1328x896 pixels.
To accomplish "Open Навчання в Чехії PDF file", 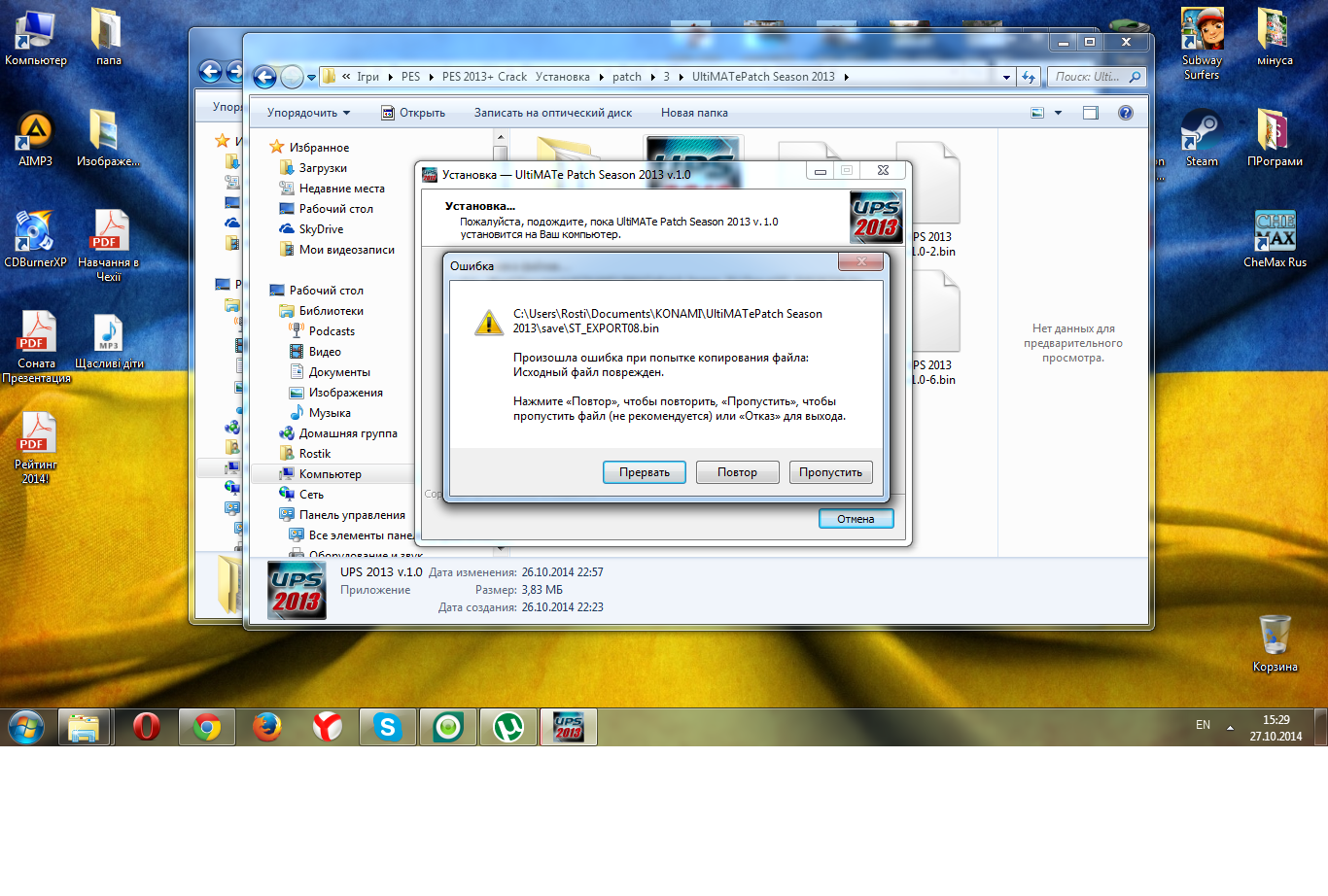I will coord(108,247).
